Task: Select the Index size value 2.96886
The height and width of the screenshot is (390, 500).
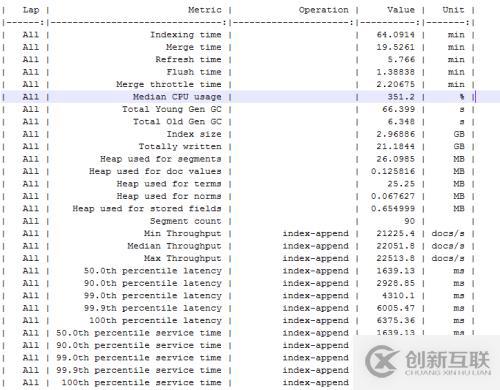Action: click(396, 134)
